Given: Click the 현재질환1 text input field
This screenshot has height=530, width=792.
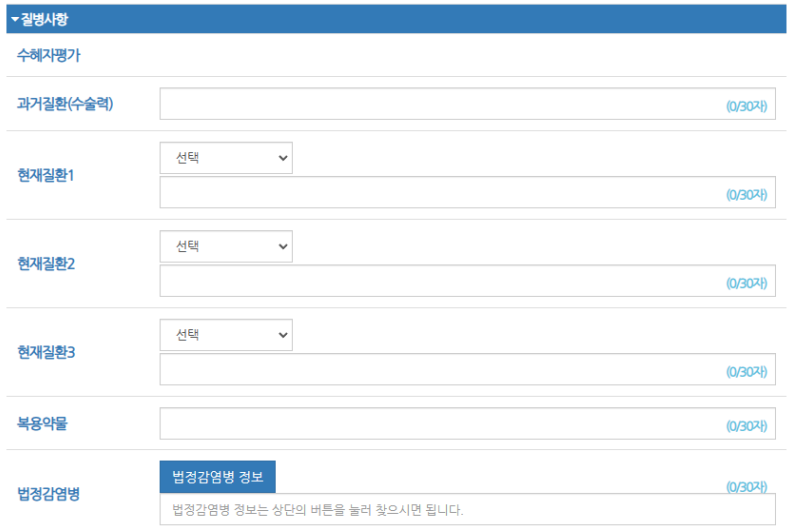Looking at the screenshot, I should click(x=467, y=192).
